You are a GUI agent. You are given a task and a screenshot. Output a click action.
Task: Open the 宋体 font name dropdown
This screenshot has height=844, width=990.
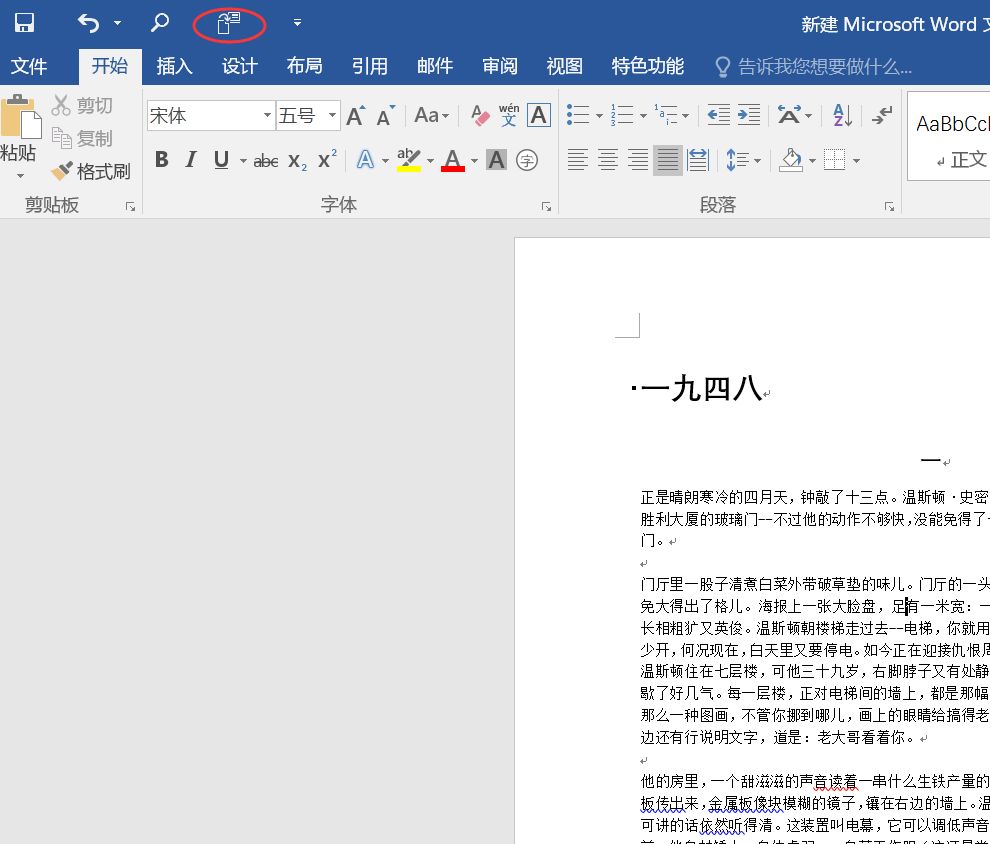(267, 116)
